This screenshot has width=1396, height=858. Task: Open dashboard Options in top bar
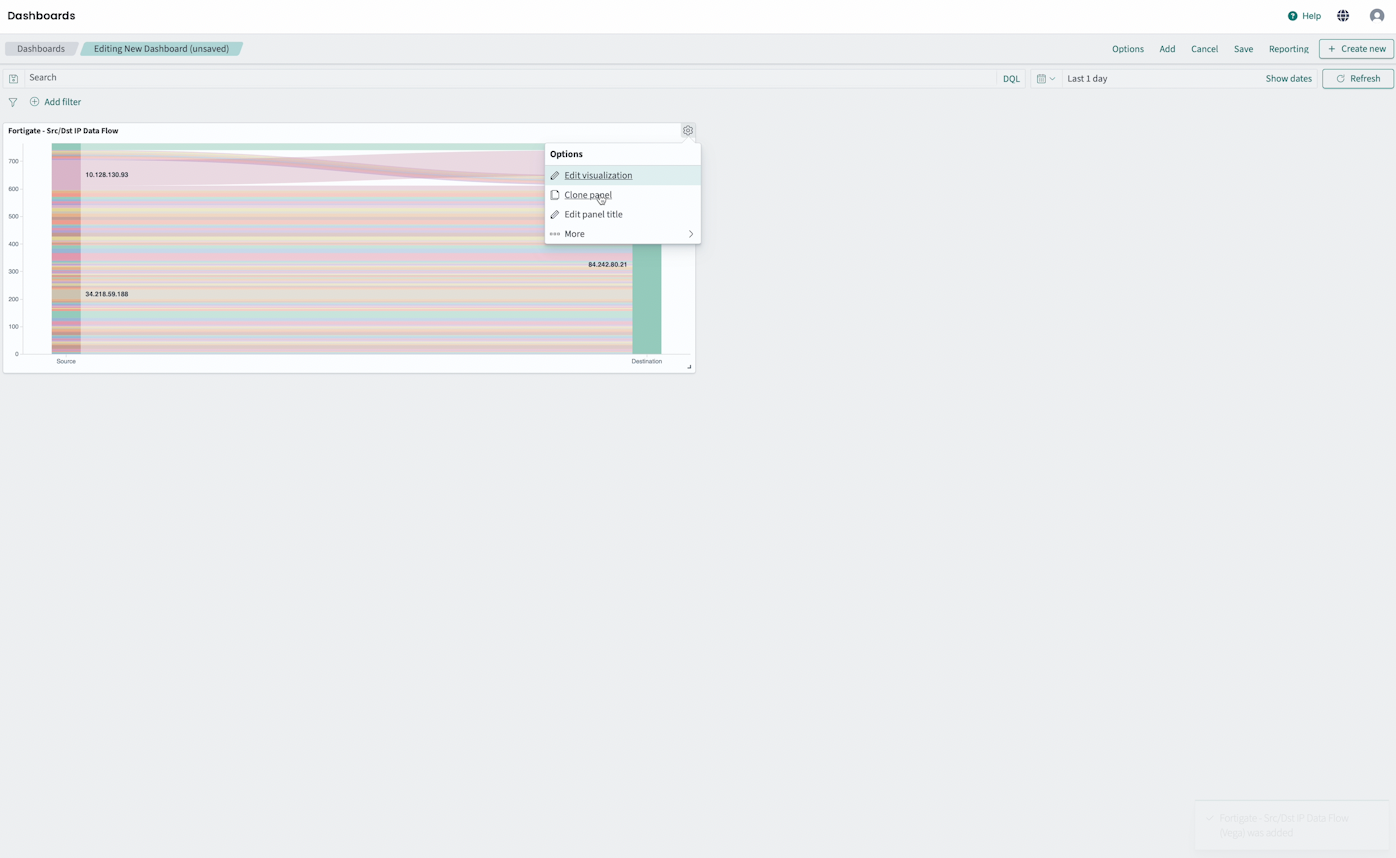click(1128, 49)
